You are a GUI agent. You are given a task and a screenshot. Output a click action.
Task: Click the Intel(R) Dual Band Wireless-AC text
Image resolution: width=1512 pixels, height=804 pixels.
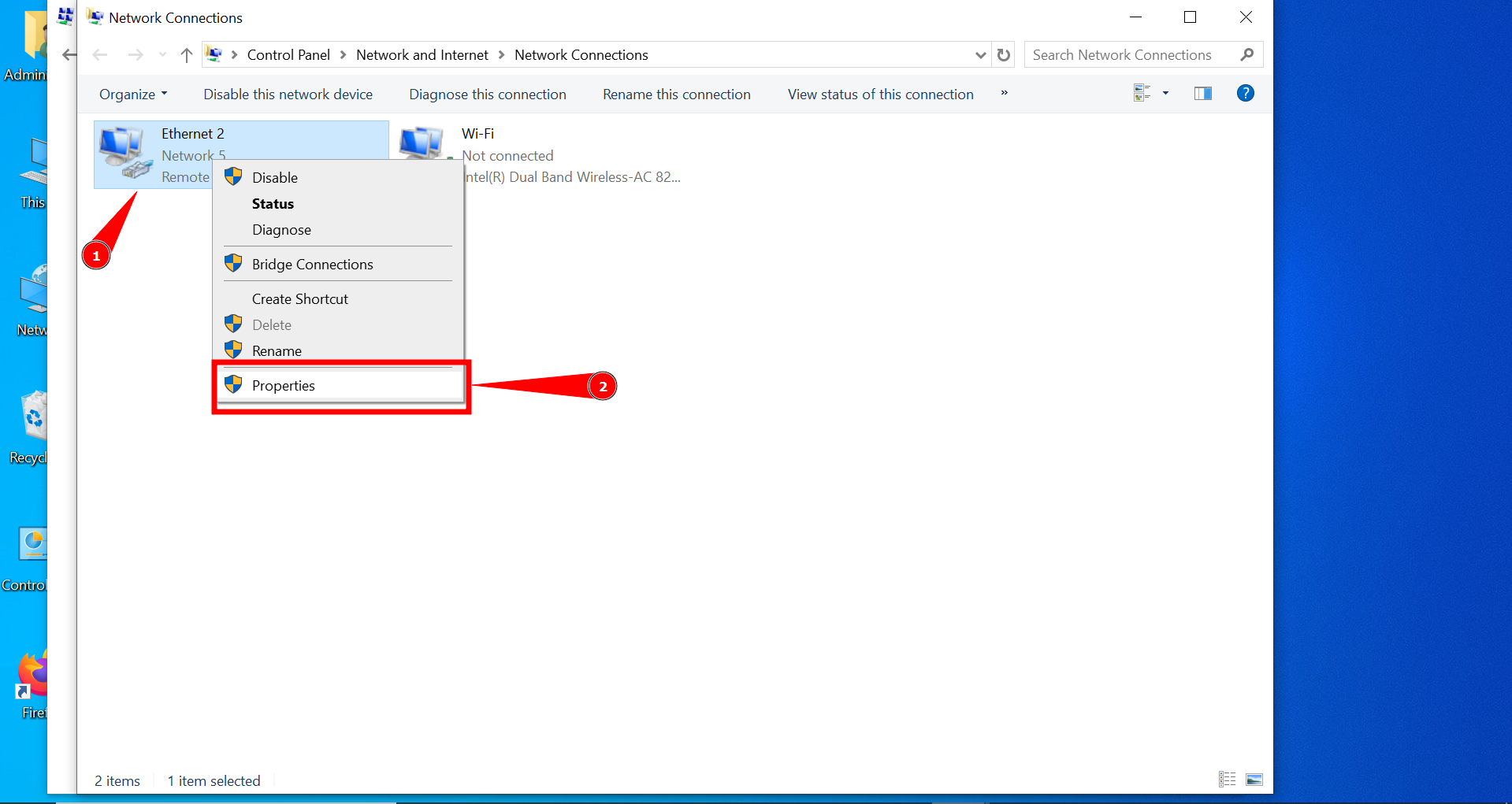click(x=572, y=177)
